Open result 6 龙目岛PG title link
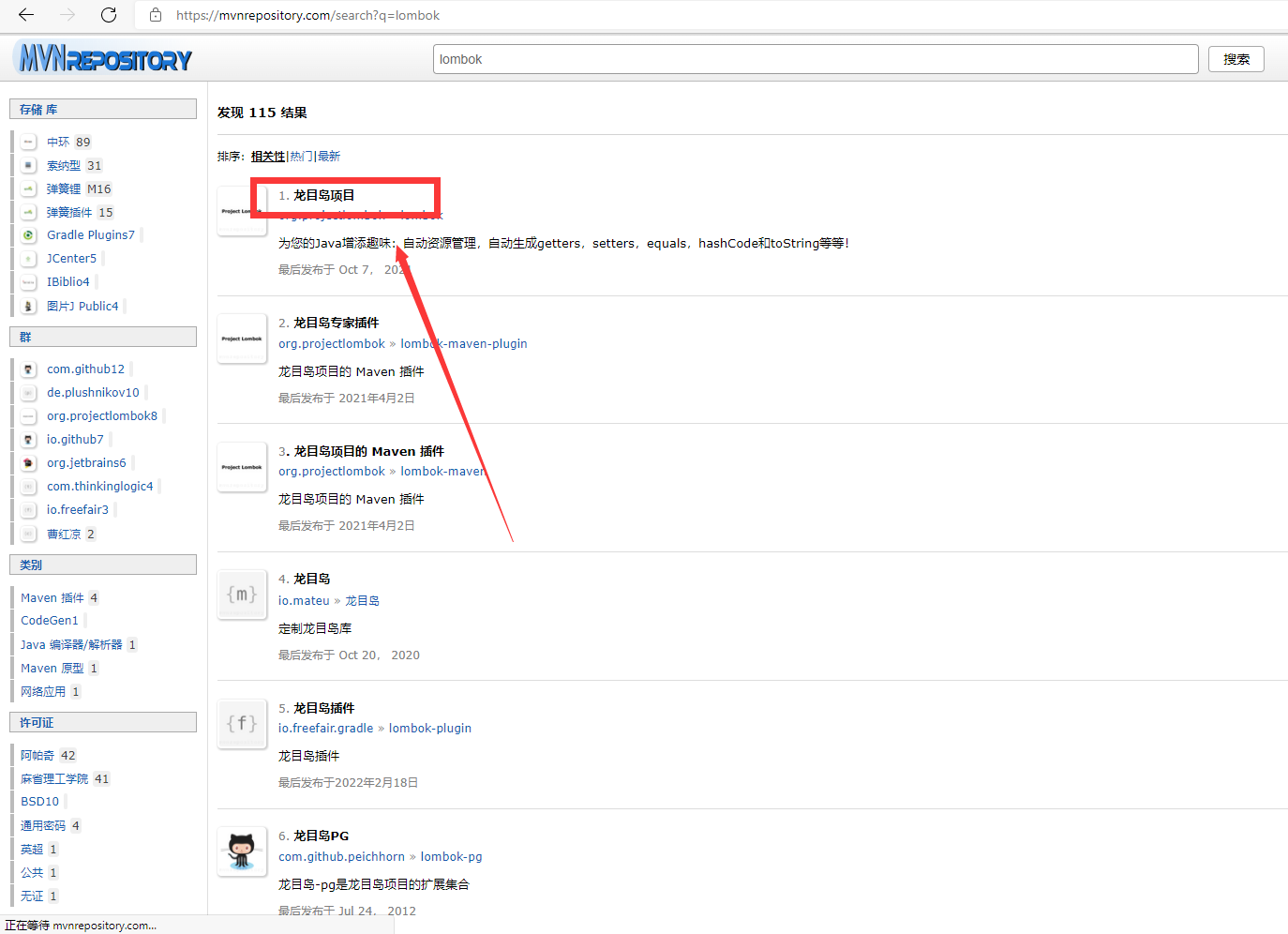The width and height of the screenshot is (1288, 934). [322, 836]
